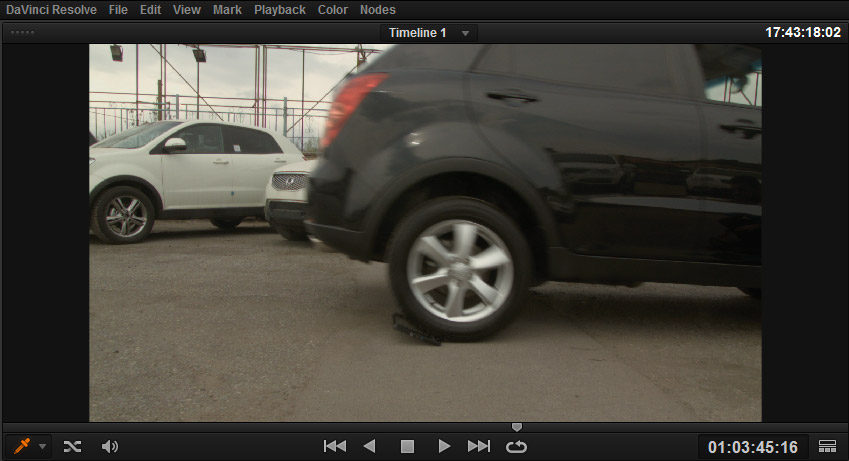Click the viewer image of the black car

[x=425, y=233]
